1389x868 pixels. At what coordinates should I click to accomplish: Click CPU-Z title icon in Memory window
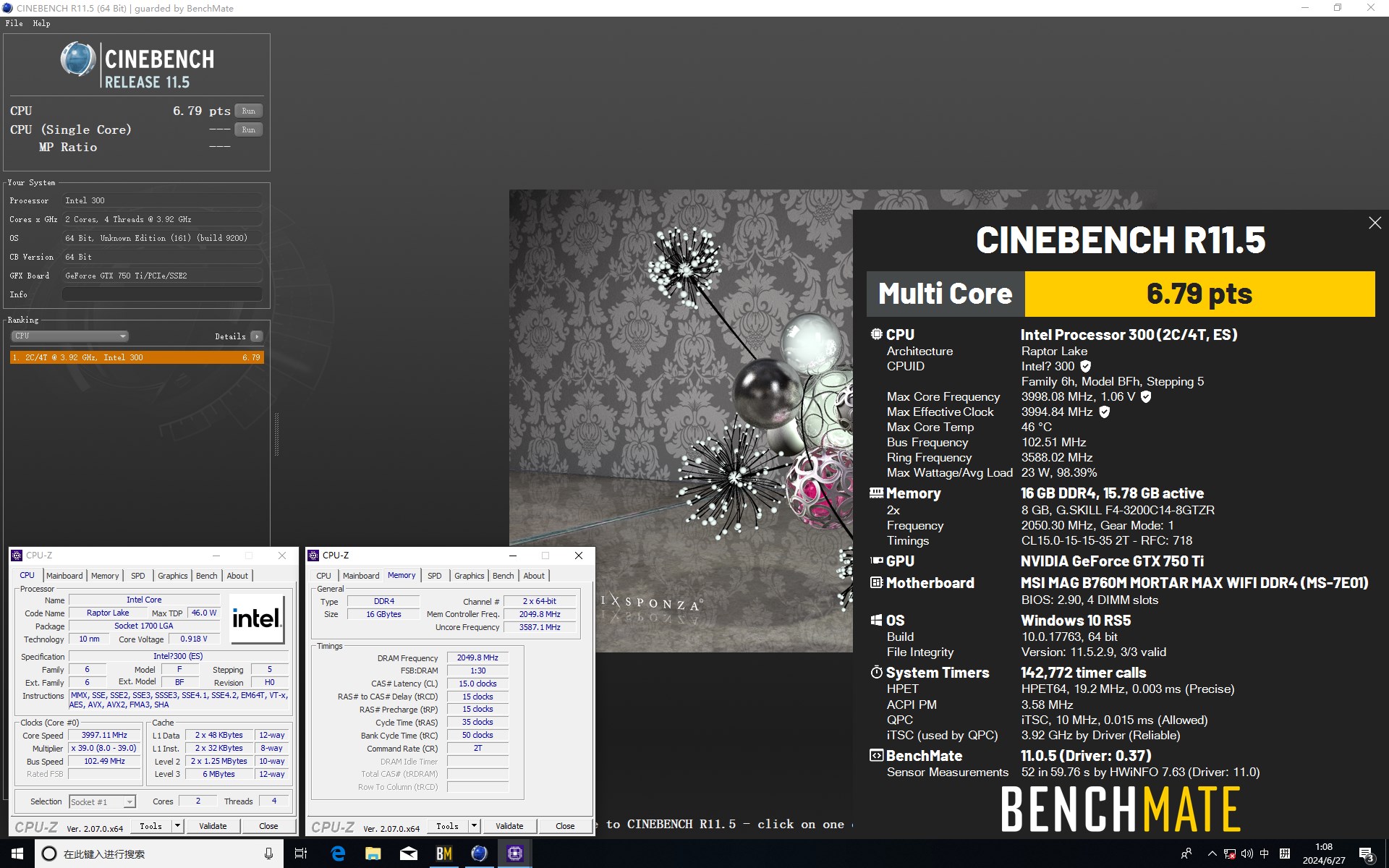[313, 556]
